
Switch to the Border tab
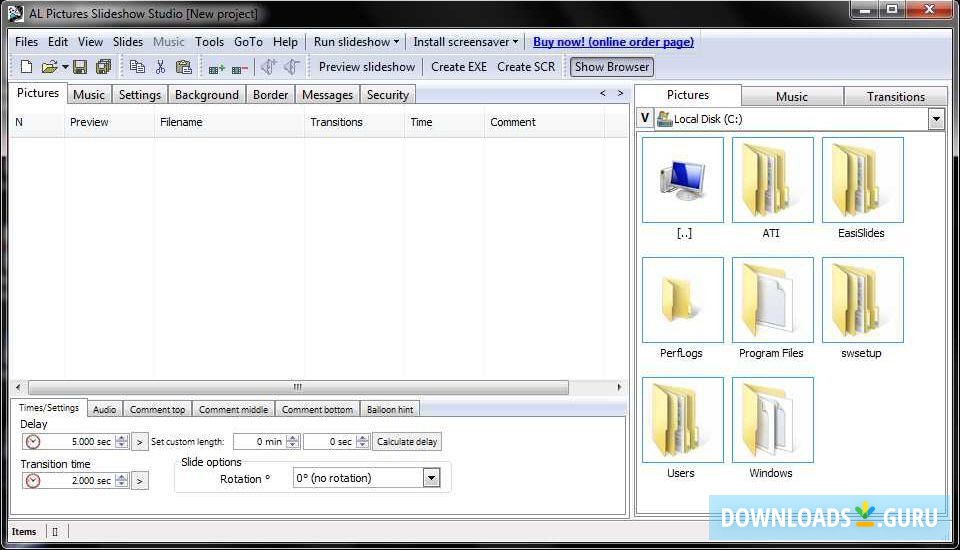271,95
